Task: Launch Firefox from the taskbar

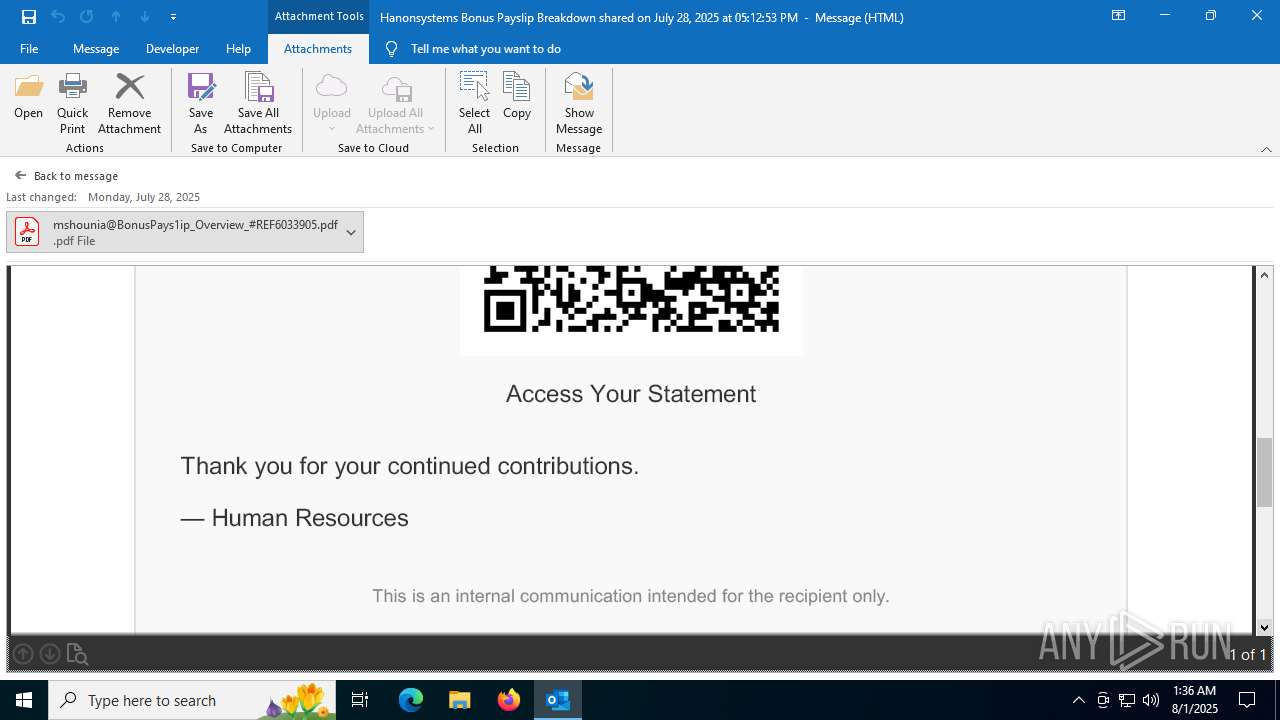Action: pos(509,700)
